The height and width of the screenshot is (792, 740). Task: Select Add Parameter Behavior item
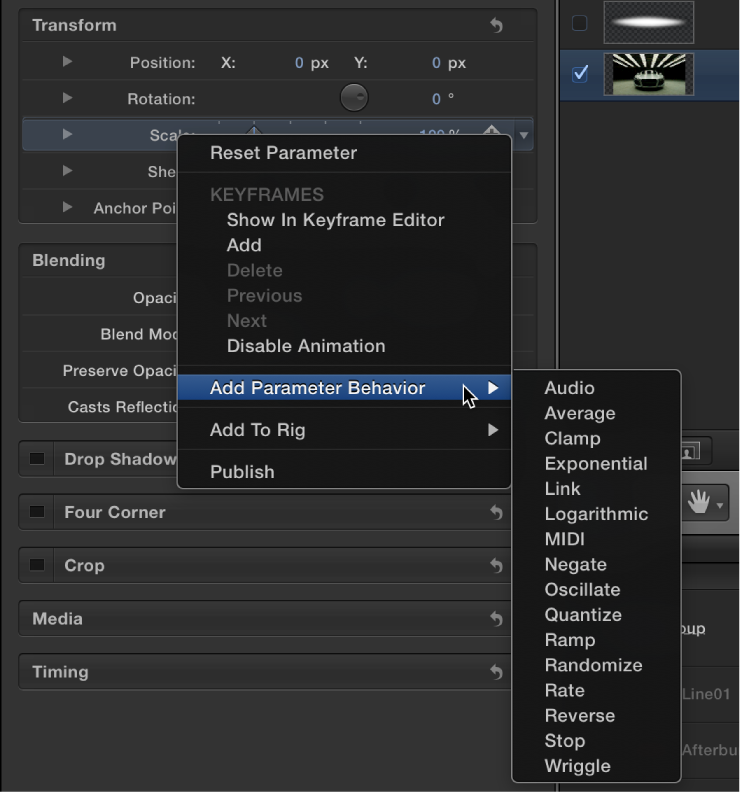click(x=344, y=388)
